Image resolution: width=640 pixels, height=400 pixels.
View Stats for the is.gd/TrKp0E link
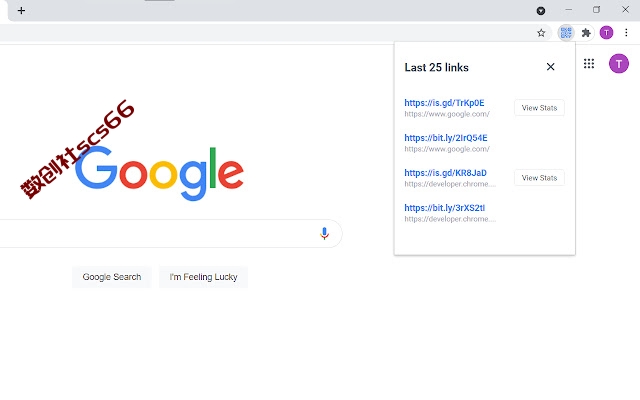click(x=539, y=108)
